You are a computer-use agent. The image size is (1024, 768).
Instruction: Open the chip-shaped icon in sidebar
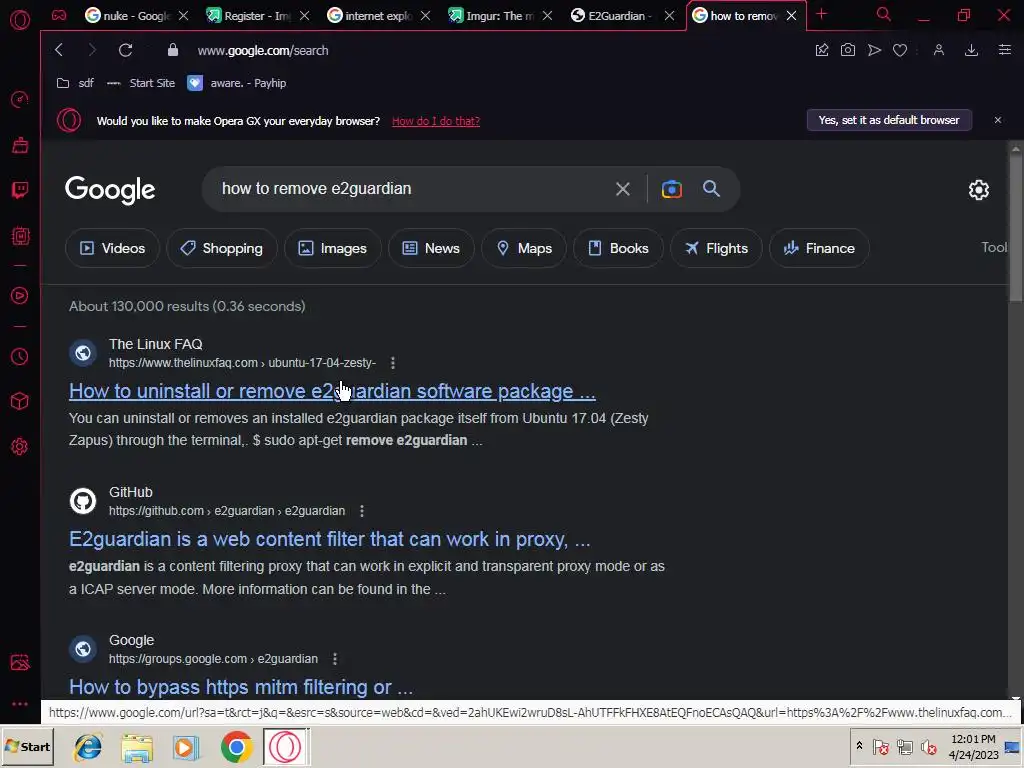point(20,236)
